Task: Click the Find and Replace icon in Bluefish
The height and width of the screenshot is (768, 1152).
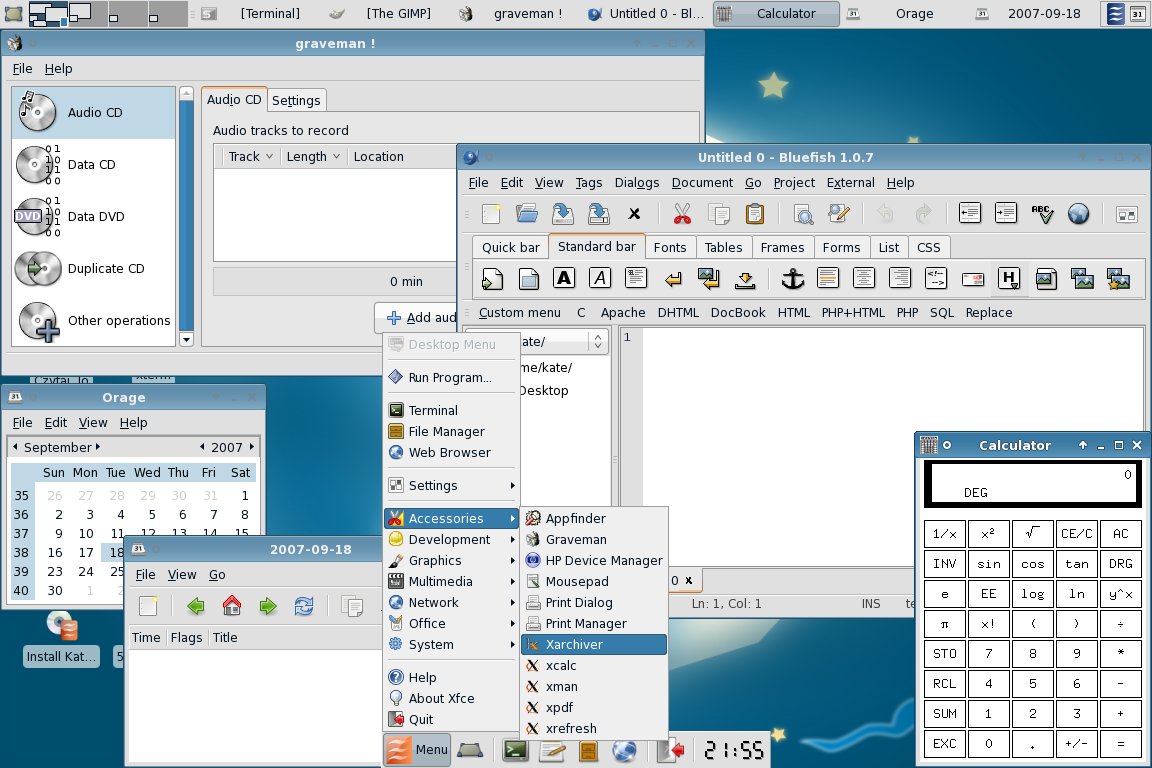Action: [839, 214]
